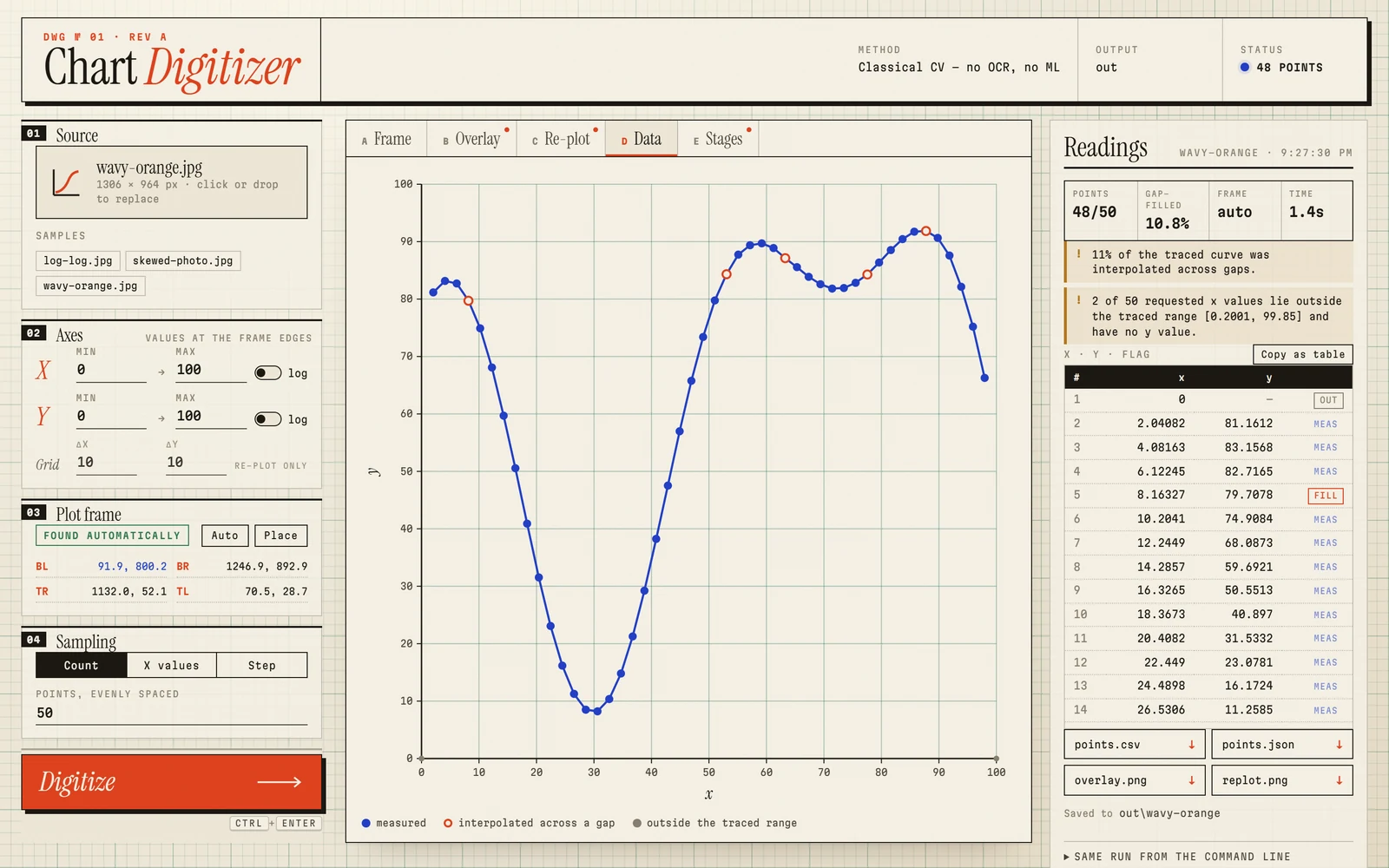This screenshot has height=868, width=1389.
Task: Open the Overlay tab
Action: coord(472,139)
